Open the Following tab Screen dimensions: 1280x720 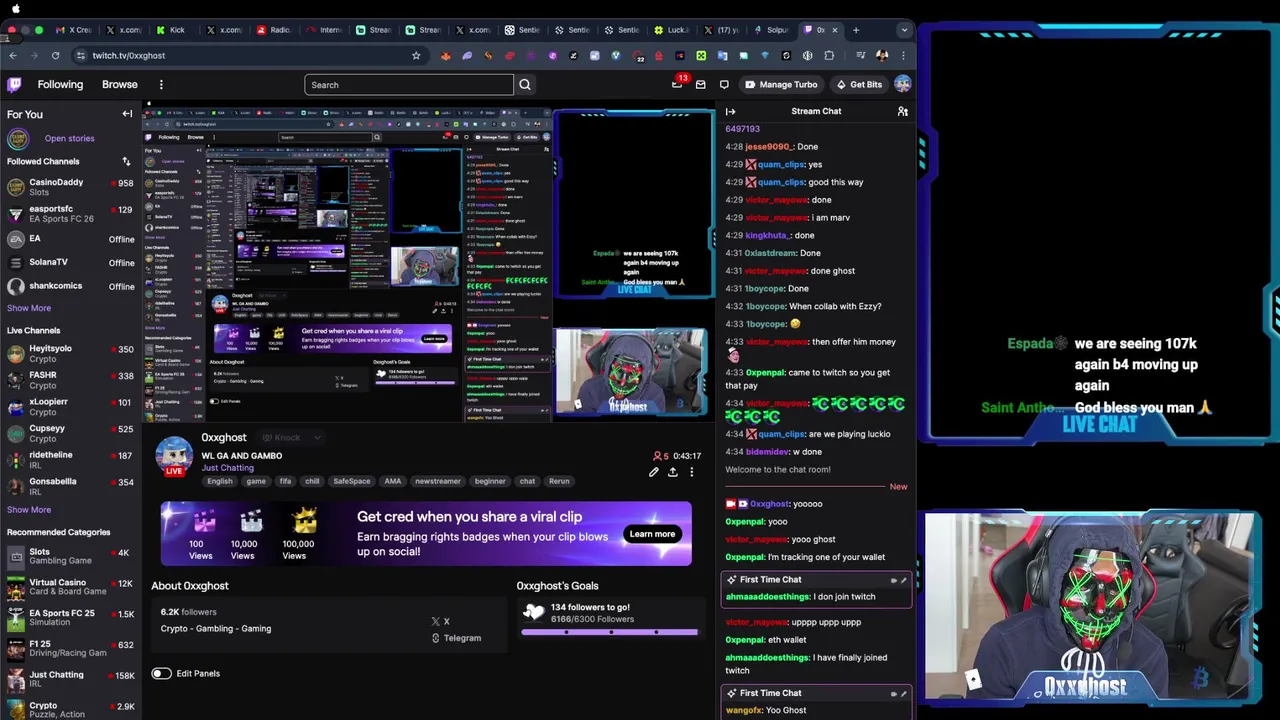coord(60,85)
